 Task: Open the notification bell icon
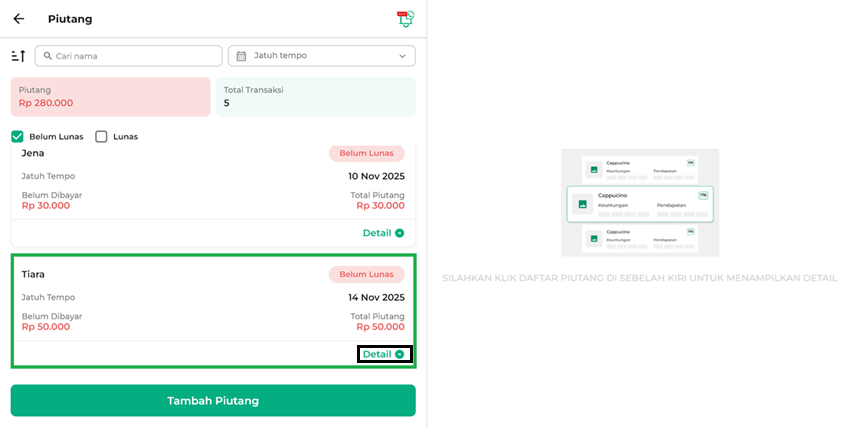coord(405,19)
